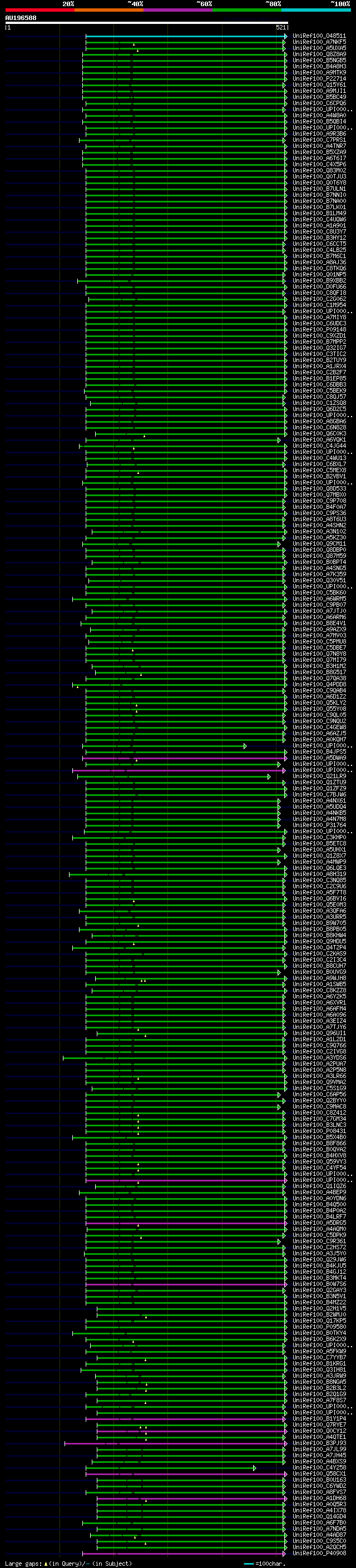Screen dimensions: 356x1568
Task: Select label UniRef100_A4TNR7
Action: pyautogui.click(x=319, y=146)
